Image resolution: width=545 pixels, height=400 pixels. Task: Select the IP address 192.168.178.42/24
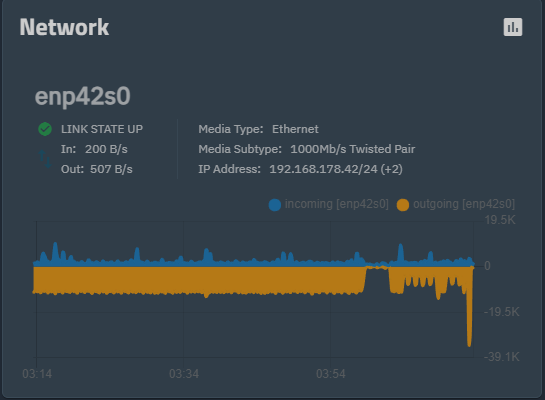[x=323, y=169]
